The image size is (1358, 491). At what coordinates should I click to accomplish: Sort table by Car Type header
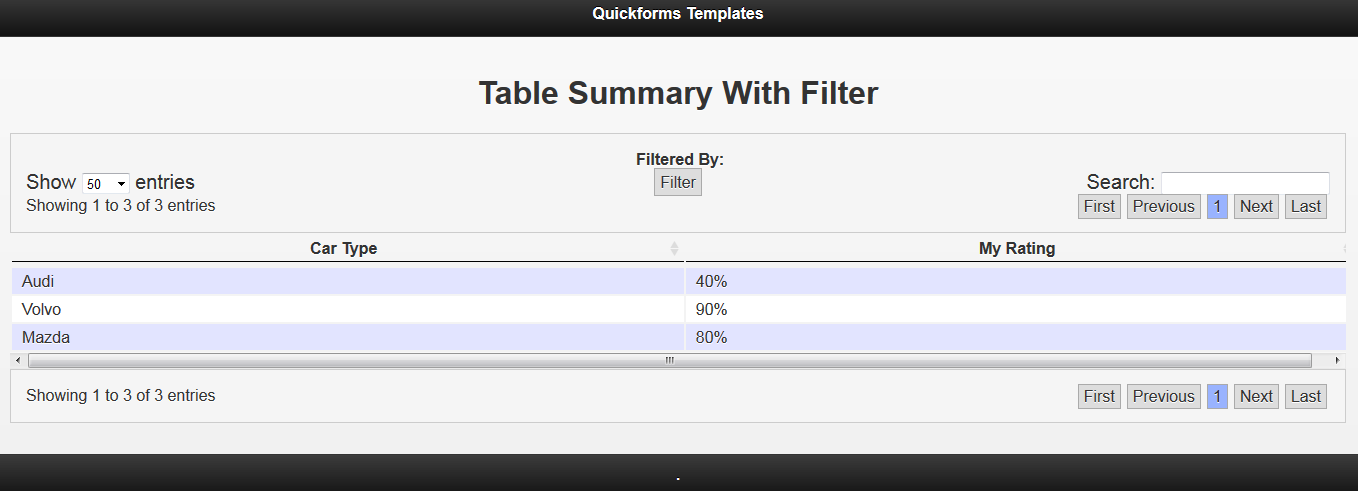coord(343,248)
